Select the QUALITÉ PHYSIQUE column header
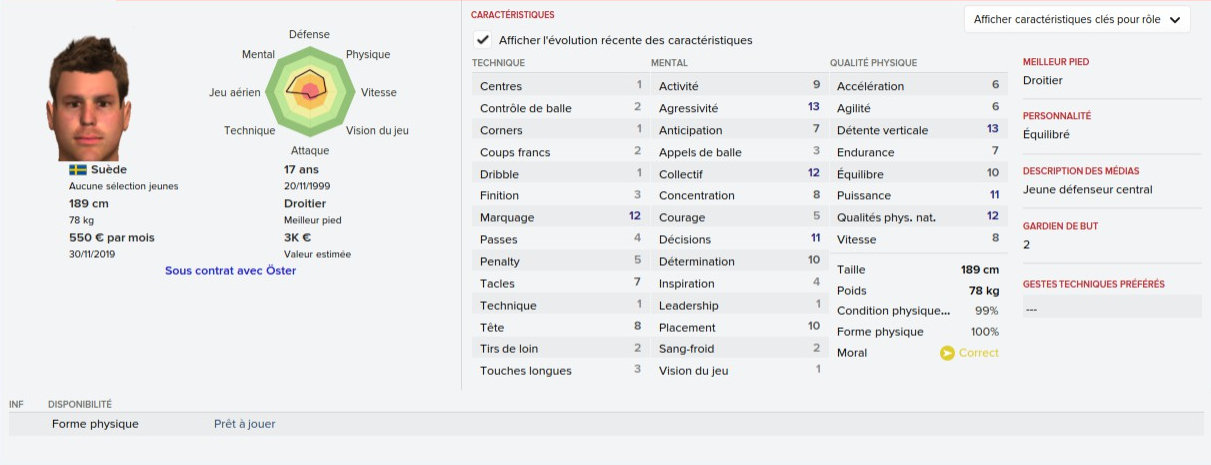 point(873,63)
